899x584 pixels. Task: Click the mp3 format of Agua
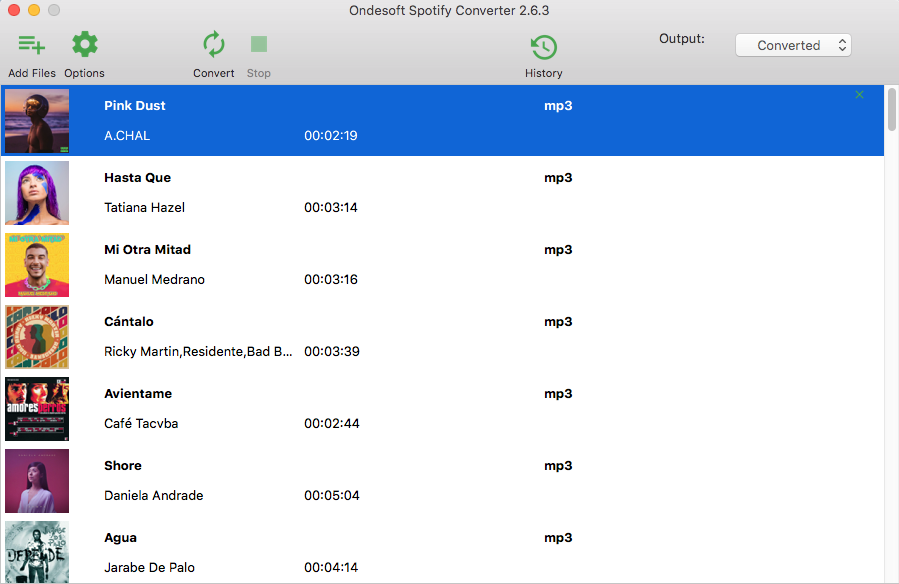tap(558, 538)
